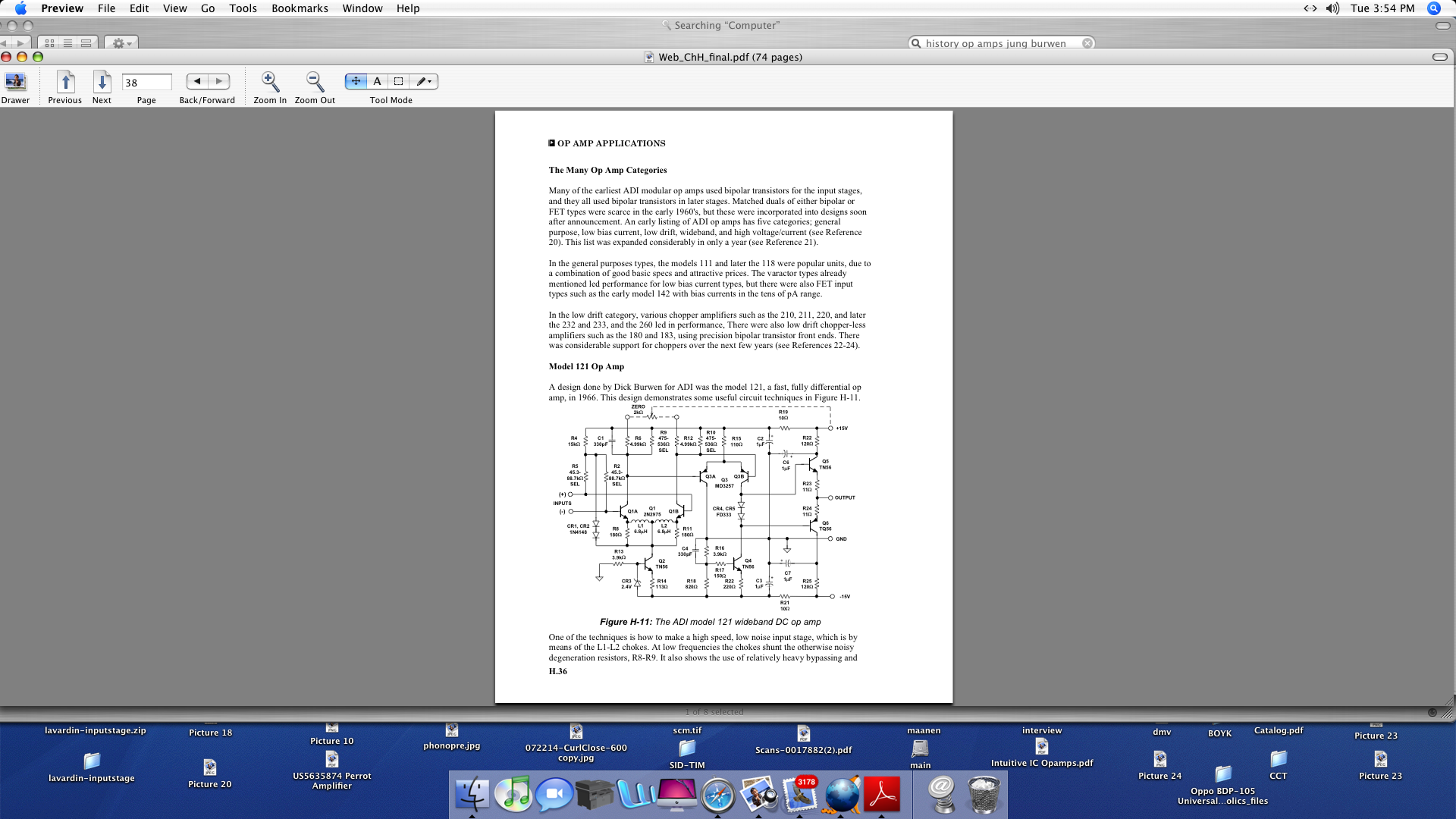Open Microsoft Word in the Dock
The width and height of the screenshot is (1456, 819).
[x=635, y=794]
